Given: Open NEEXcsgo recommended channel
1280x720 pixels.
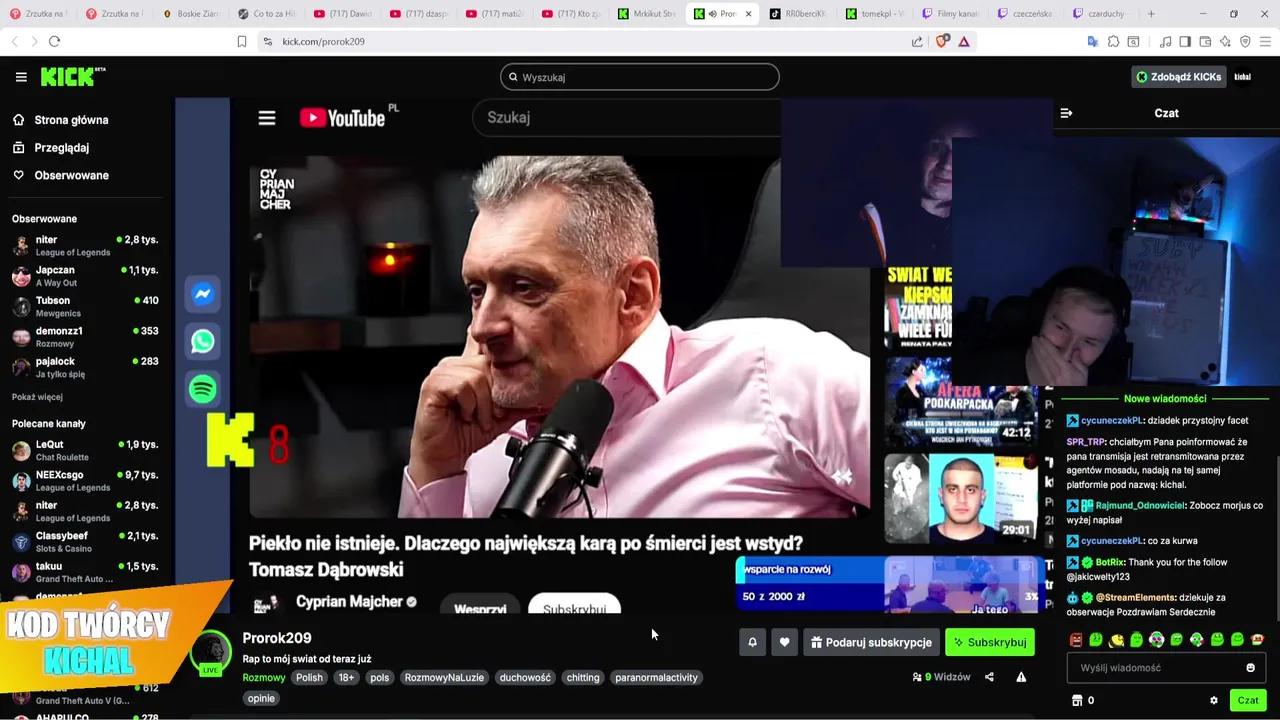Looking at the screenshot, I should pos(85,481).
